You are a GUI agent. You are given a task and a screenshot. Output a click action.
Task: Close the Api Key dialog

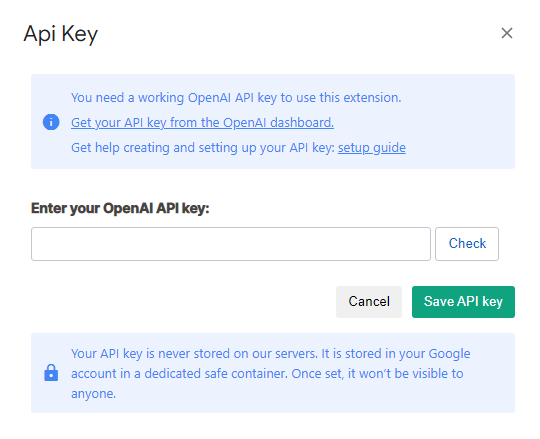[x=507, y=33]
